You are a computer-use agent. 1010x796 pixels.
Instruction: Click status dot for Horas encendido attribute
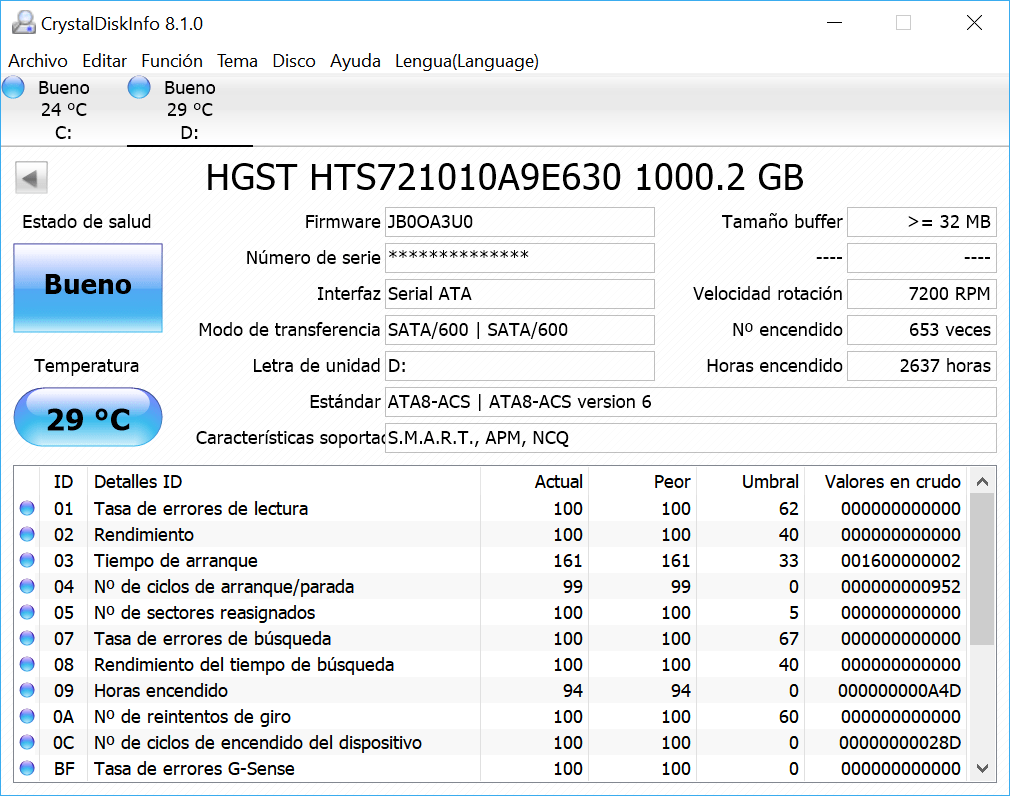point(27,690)
